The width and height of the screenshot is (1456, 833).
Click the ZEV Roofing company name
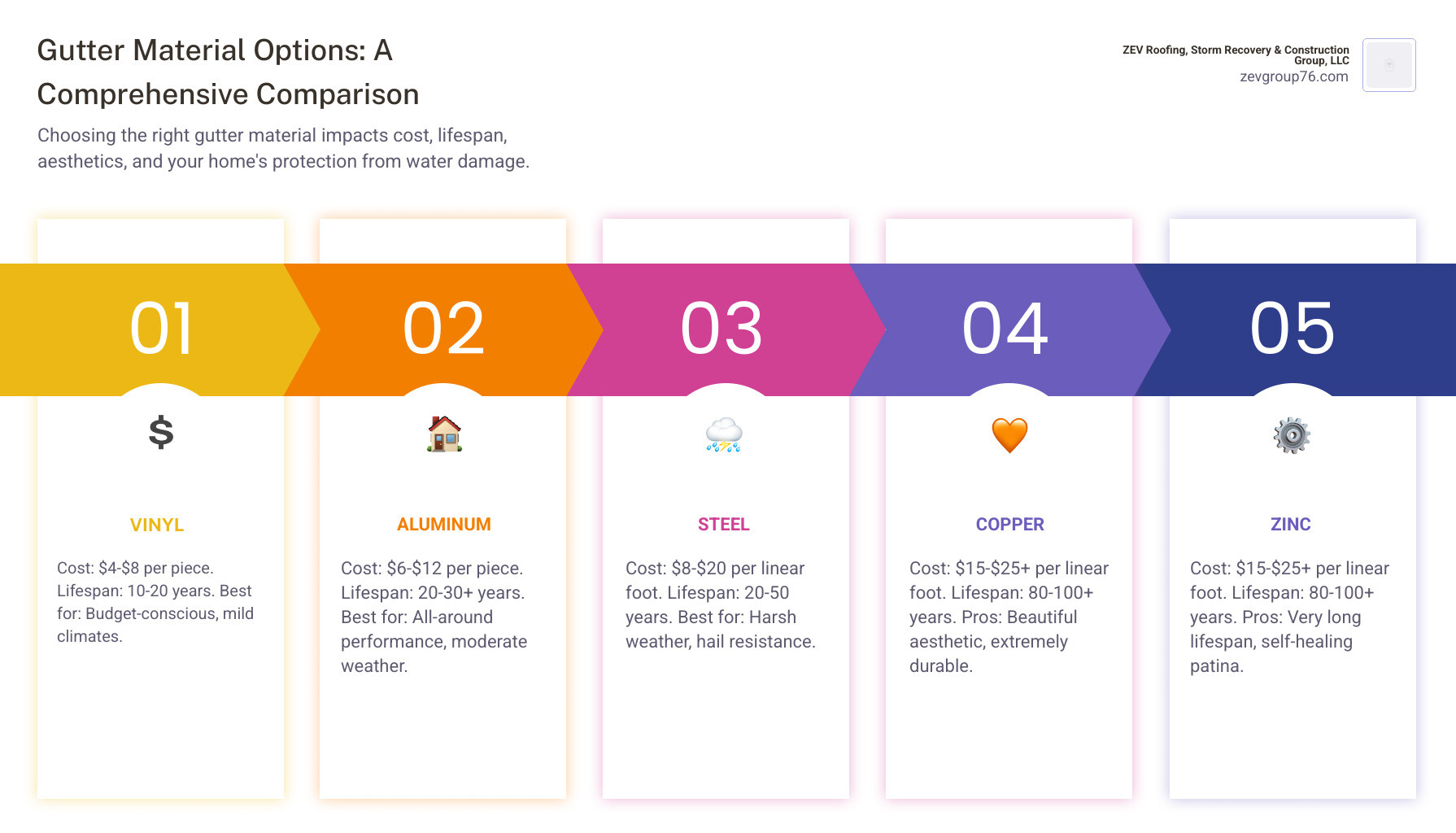click(x=1236, y=55)
